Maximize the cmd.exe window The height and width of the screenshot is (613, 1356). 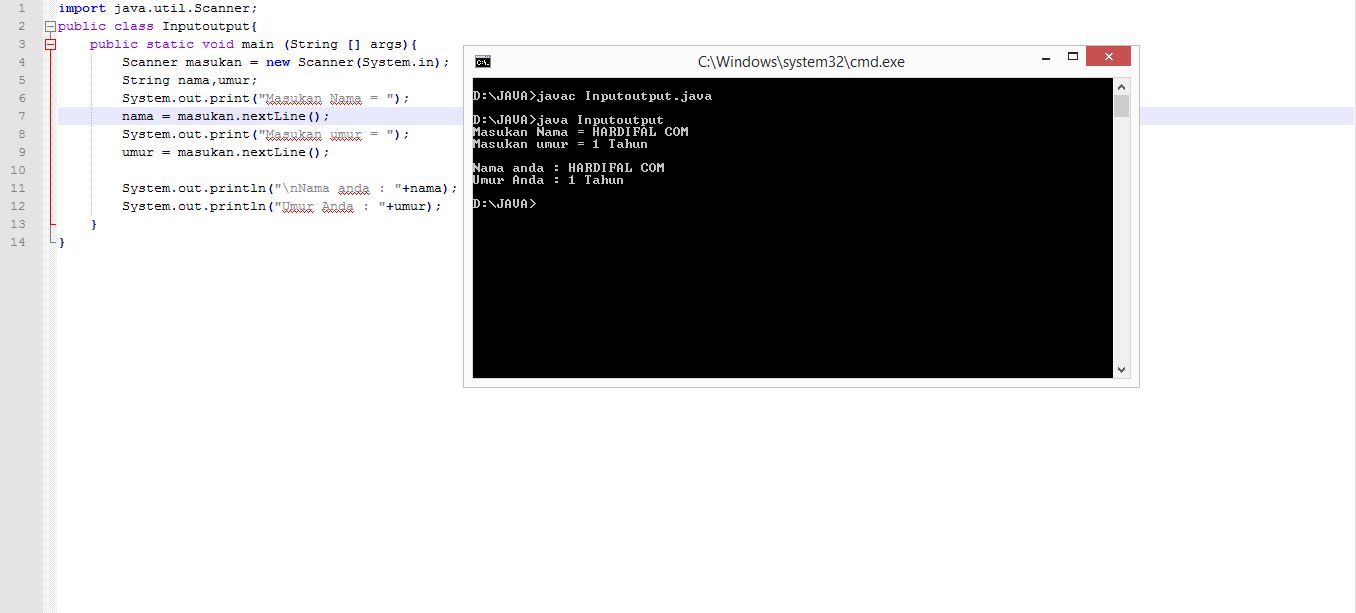pyautogui.click(x=1072, y=56)
